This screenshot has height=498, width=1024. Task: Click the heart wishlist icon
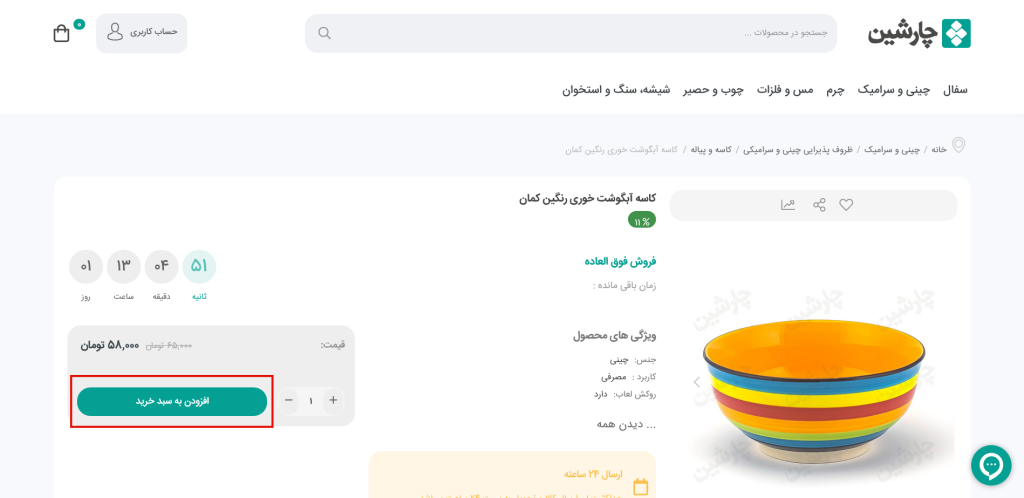[x=846, y=205]
